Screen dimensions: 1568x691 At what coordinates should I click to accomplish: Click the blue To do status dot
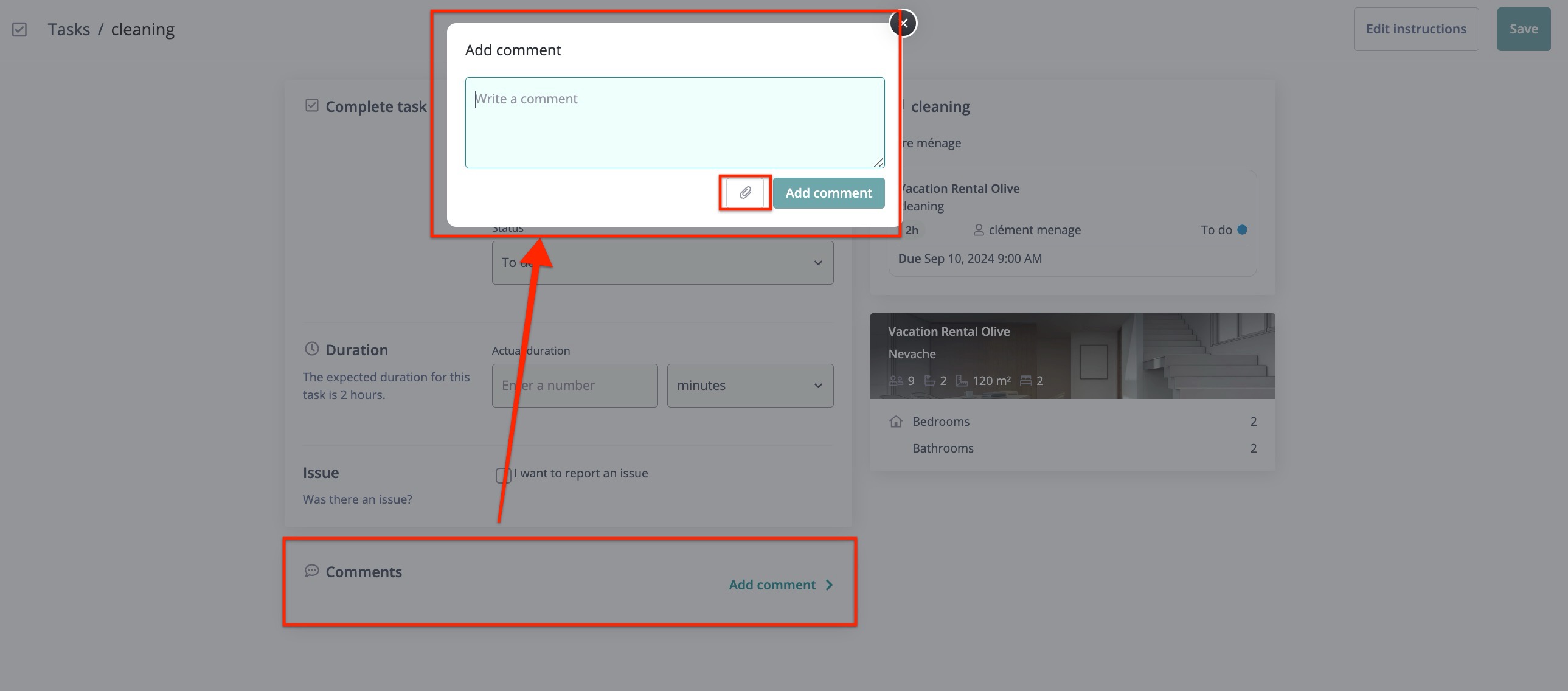coord(1242,230)
